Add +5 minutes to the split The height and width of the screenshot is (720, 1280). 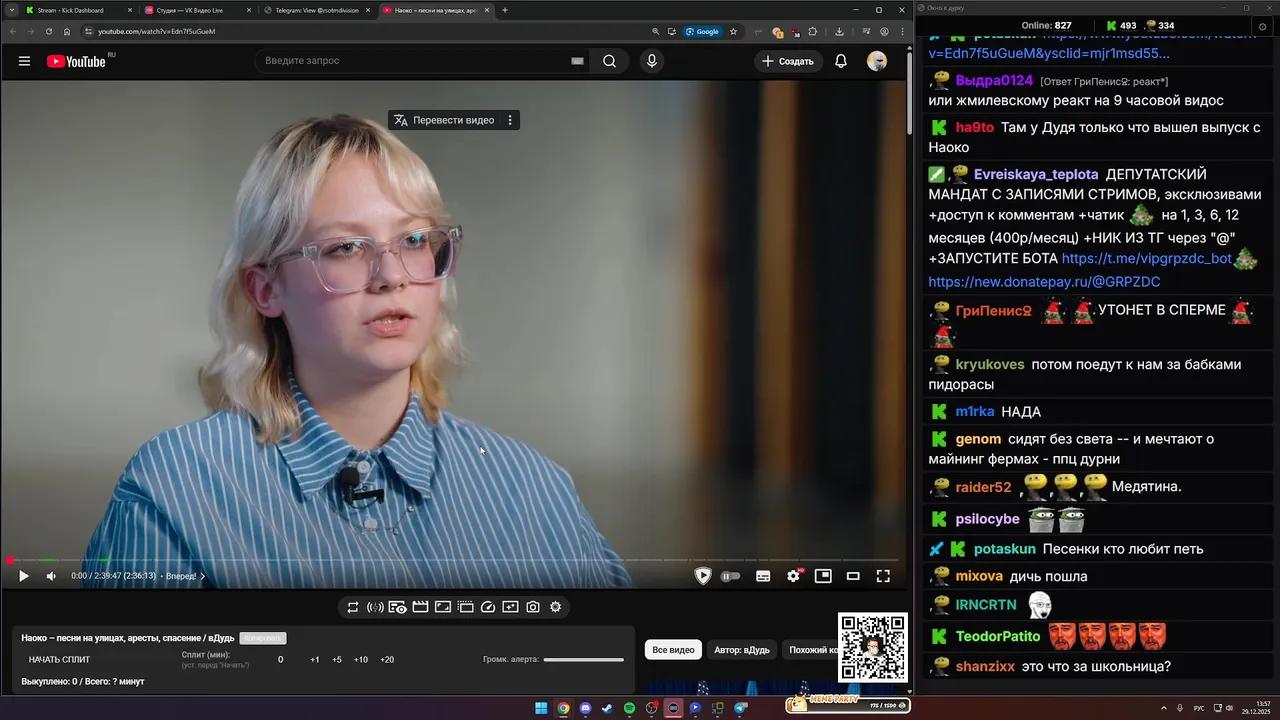click(x=337, y=659)
